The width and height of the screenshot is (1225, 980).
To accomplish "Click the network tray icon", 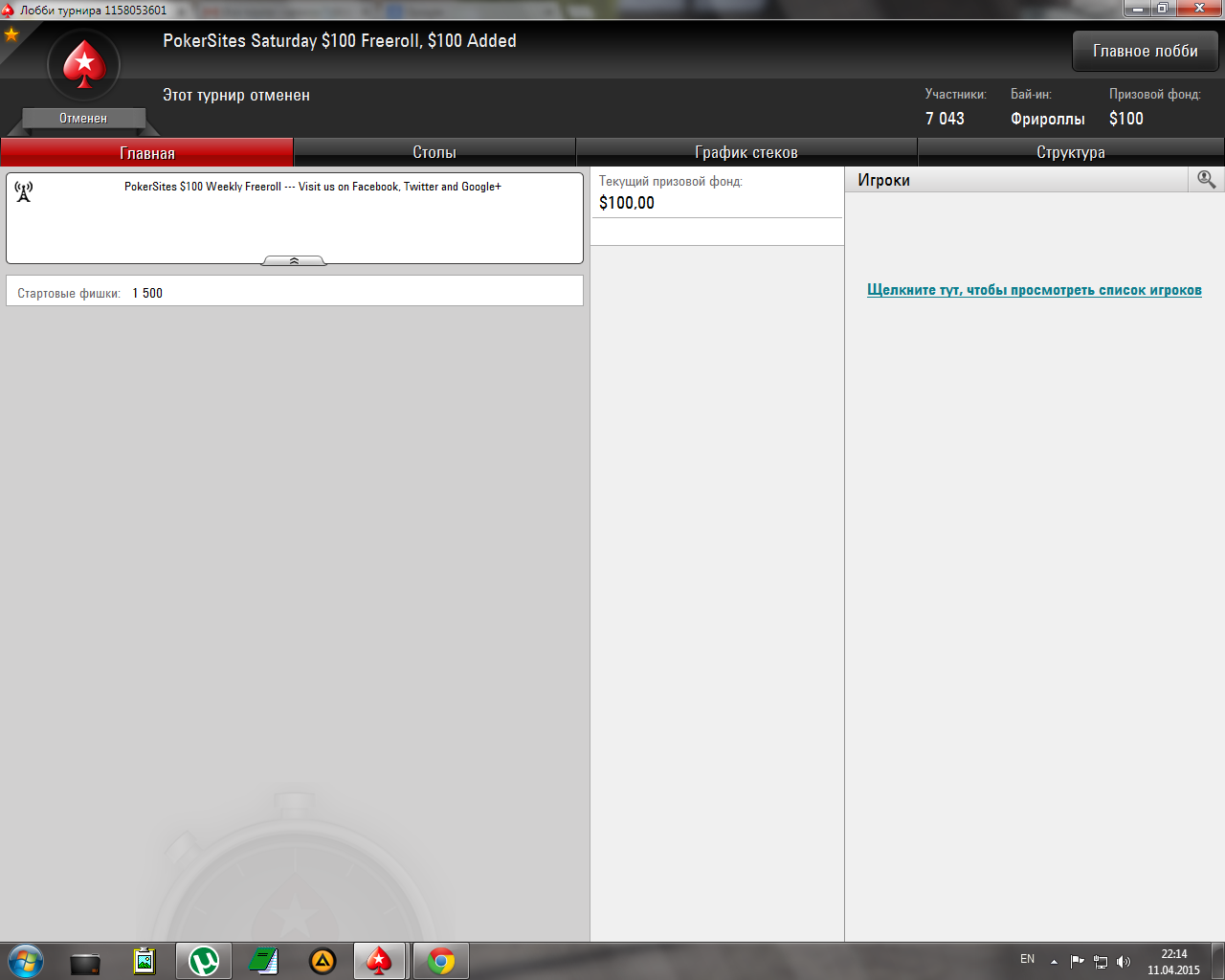I will [1101, 962].
